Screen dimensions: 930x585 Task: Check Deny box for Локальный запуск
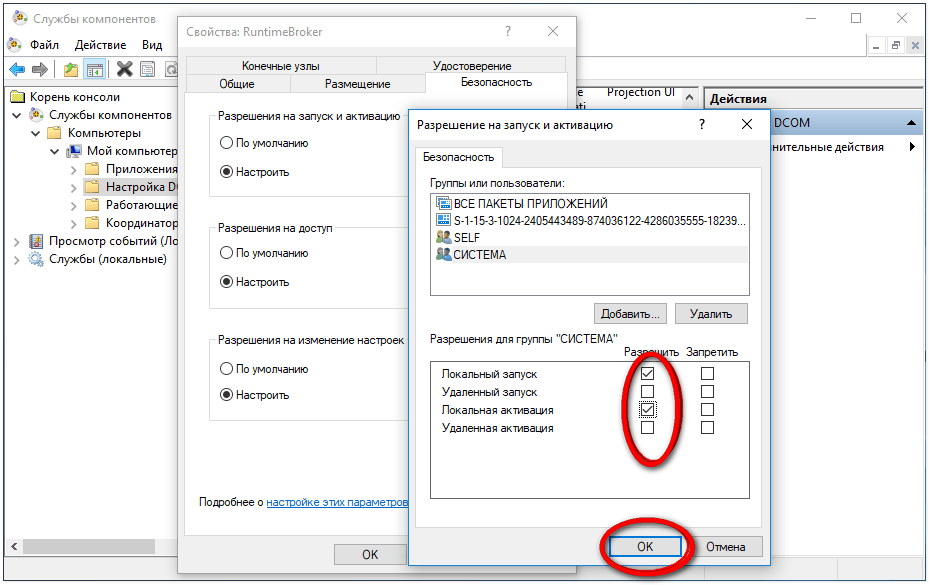click(x=707, y=374)
